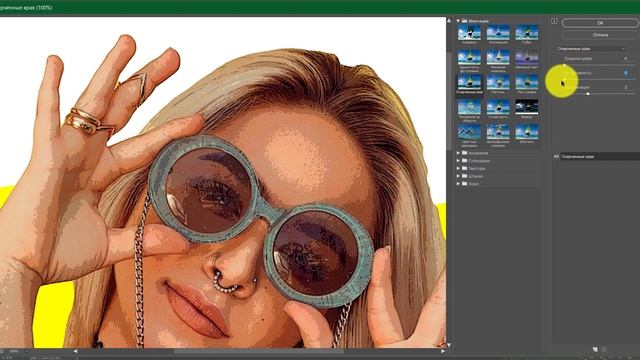The height and width of the screenshot is (360, 640).
Task: Pick the Пастель filter thumbnail
Action: coord(498,82)
